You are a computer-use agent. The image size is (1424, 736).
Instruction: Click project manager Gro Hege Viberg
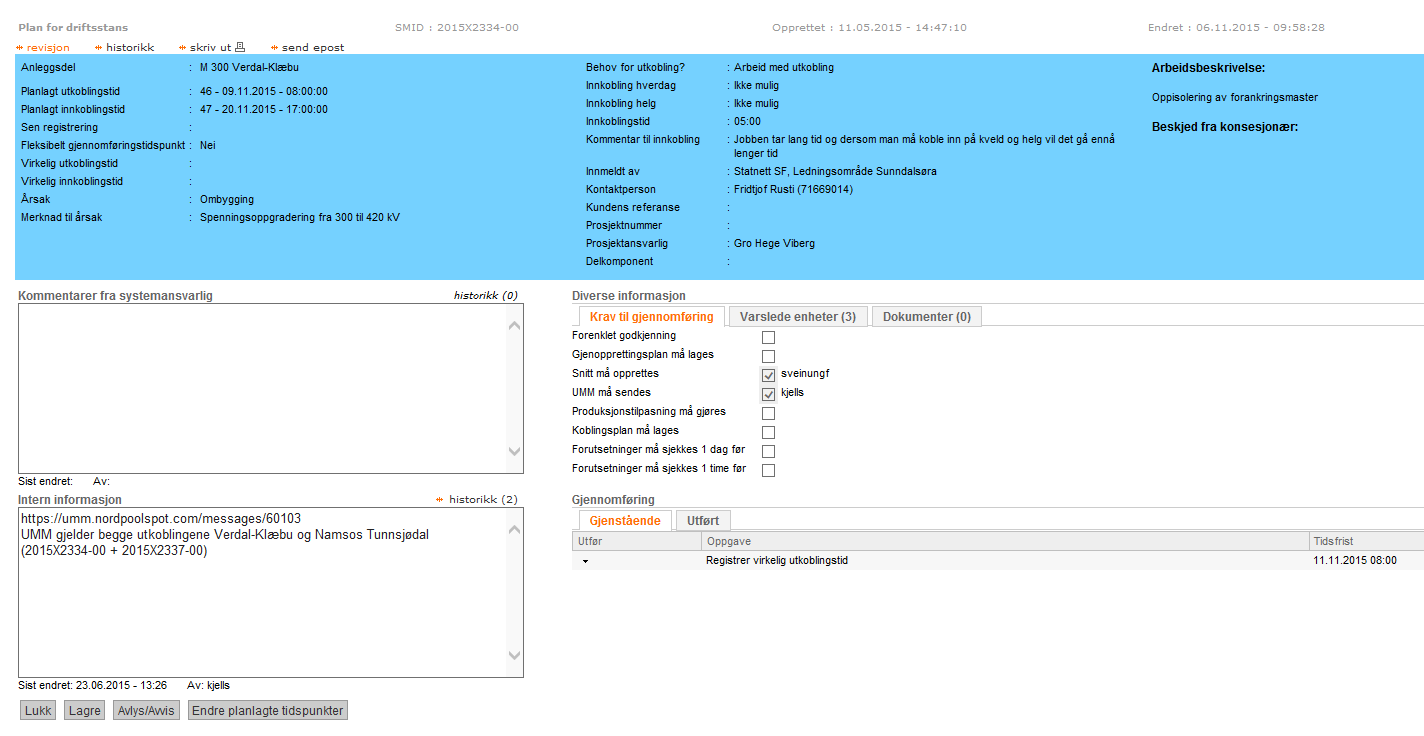click(774, 243)
